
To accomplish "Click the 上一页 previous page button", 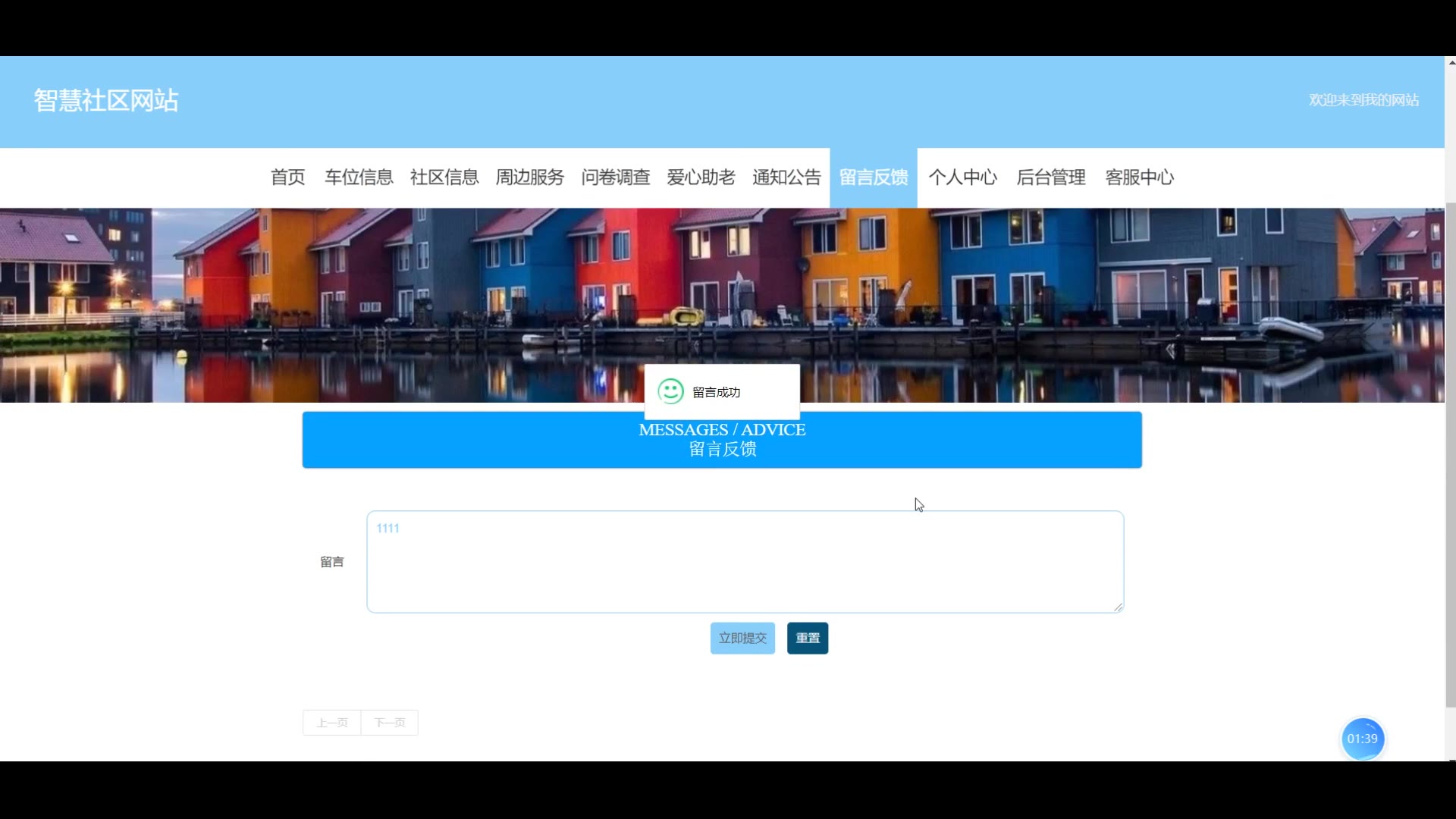I will click(x=332, y=723).
